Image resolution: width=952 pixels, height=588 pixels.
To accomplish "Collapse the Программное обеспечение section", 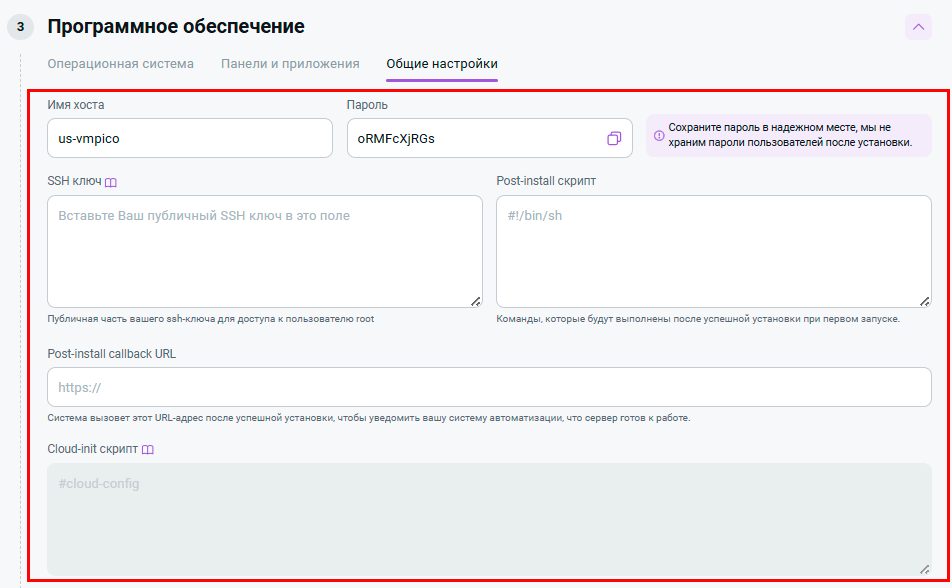I will pyautogui.click(x=918, y=27).
